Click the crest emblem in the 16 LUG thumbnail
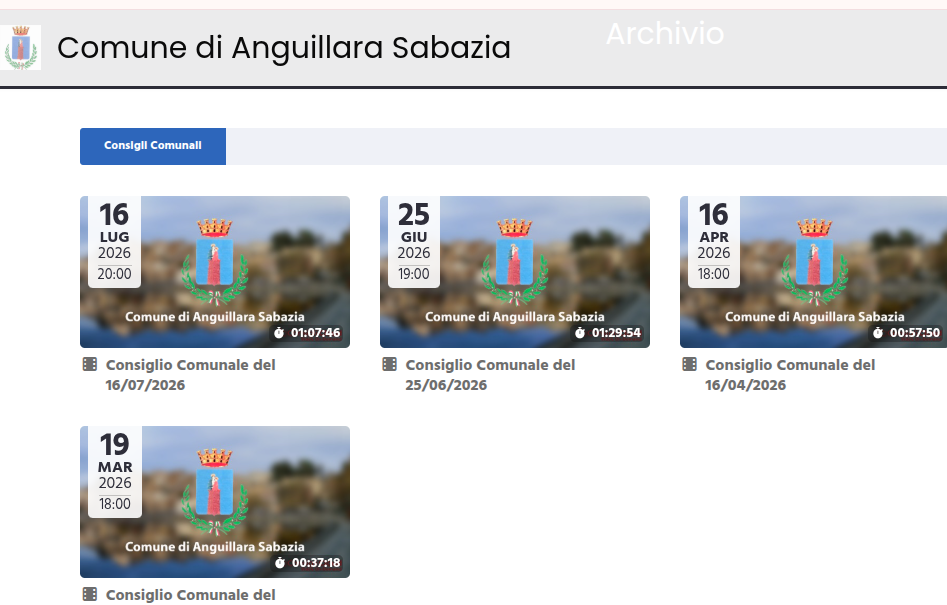Viewport: 947px width, 605px height. pyautogui.click(x=214, y=261)
